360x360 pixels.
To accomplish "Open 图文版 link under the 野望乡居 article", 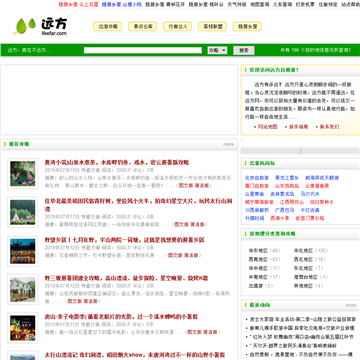I will pyautogui.click(x=175, y=255).
